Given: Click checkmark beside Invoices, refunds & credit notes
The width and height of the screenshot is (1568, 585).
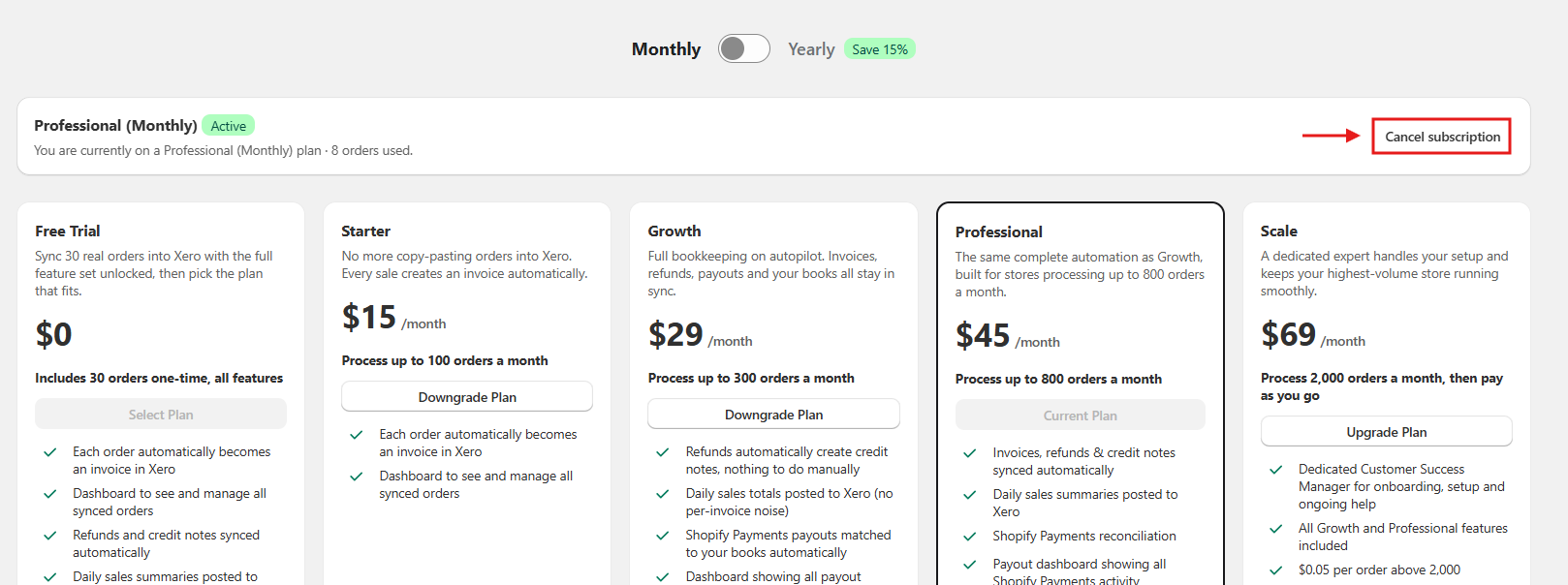Looking at the screenshot, I should pyautogui.click(x=969, y=453).
